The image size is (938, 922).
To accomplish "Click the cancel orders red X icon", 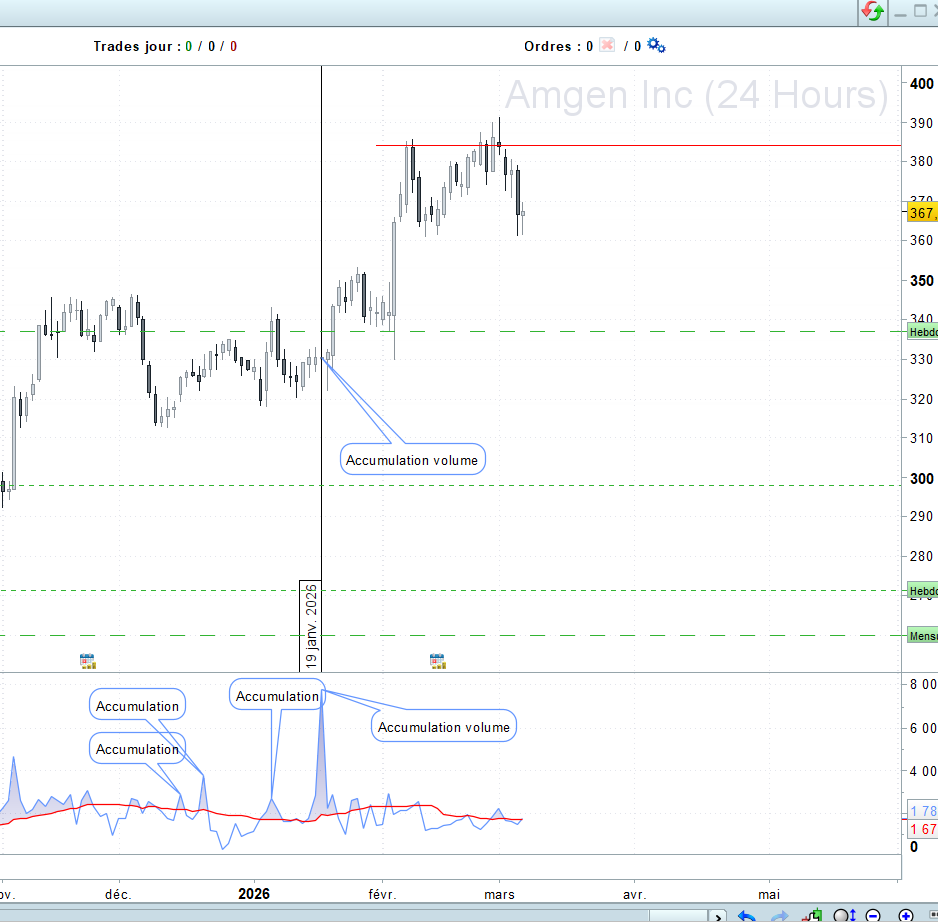I will coord(607,45).
